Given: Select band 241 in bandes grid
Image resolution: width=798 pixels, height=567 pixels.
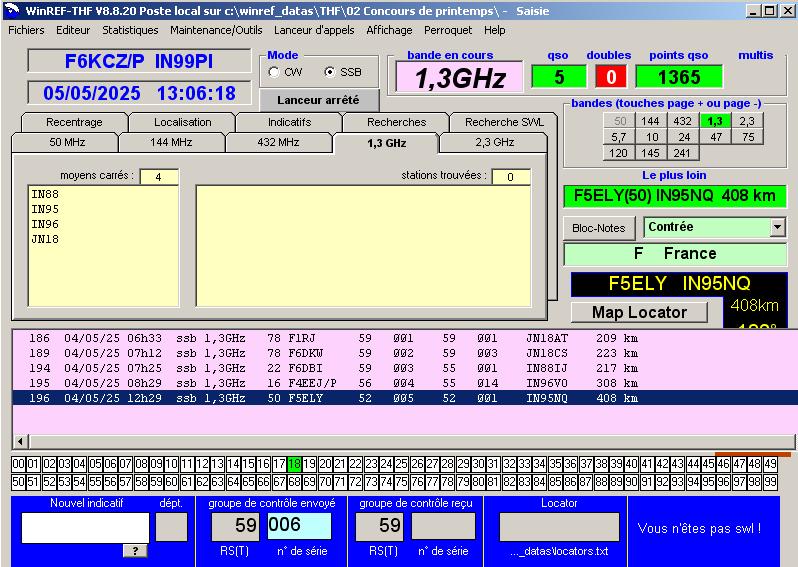Looking at the screenshot, I should pyautogui.click(x=682, y=153).
